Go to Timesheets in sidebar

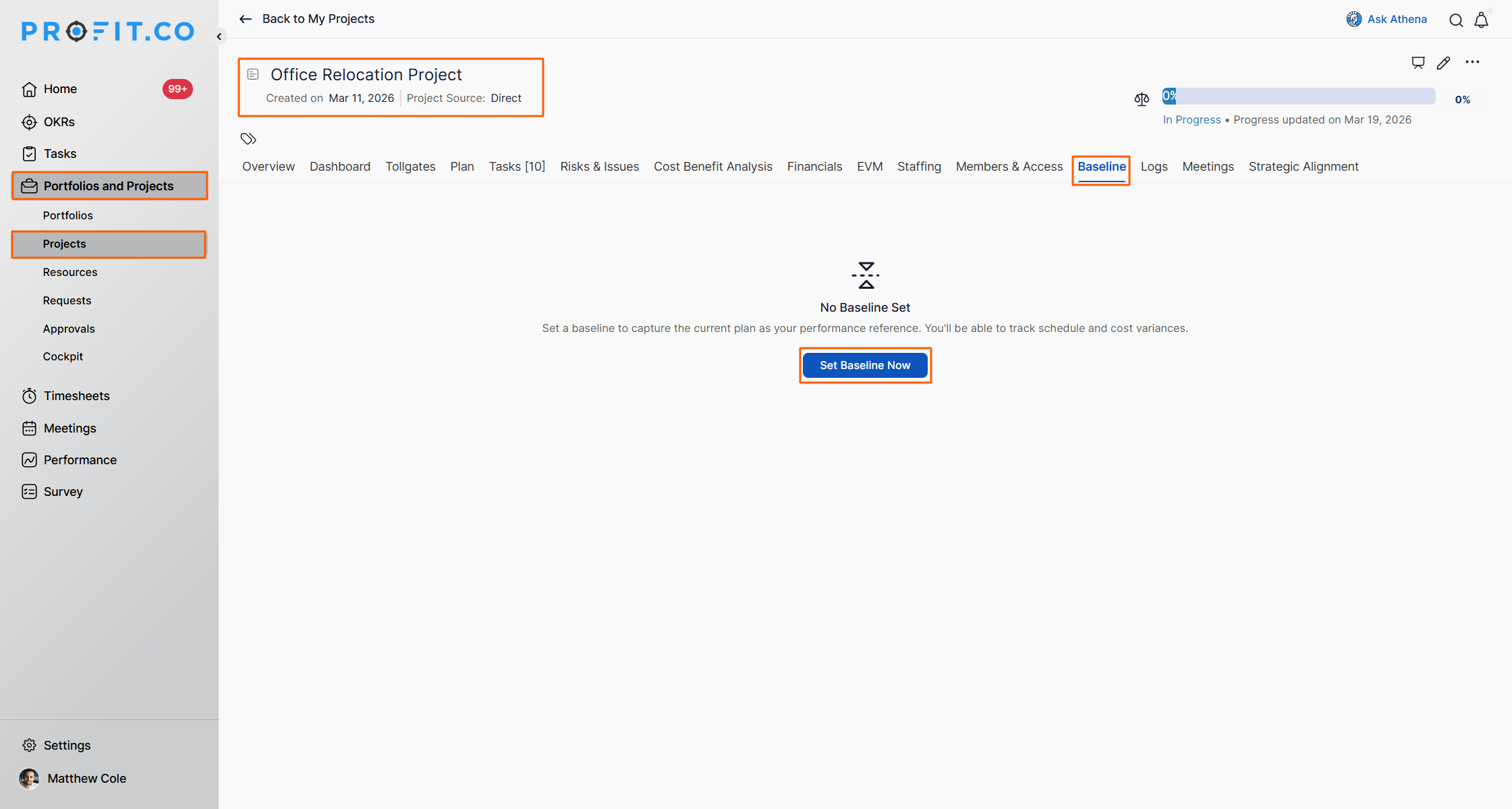pyautogui.click(x=76, y=396)
